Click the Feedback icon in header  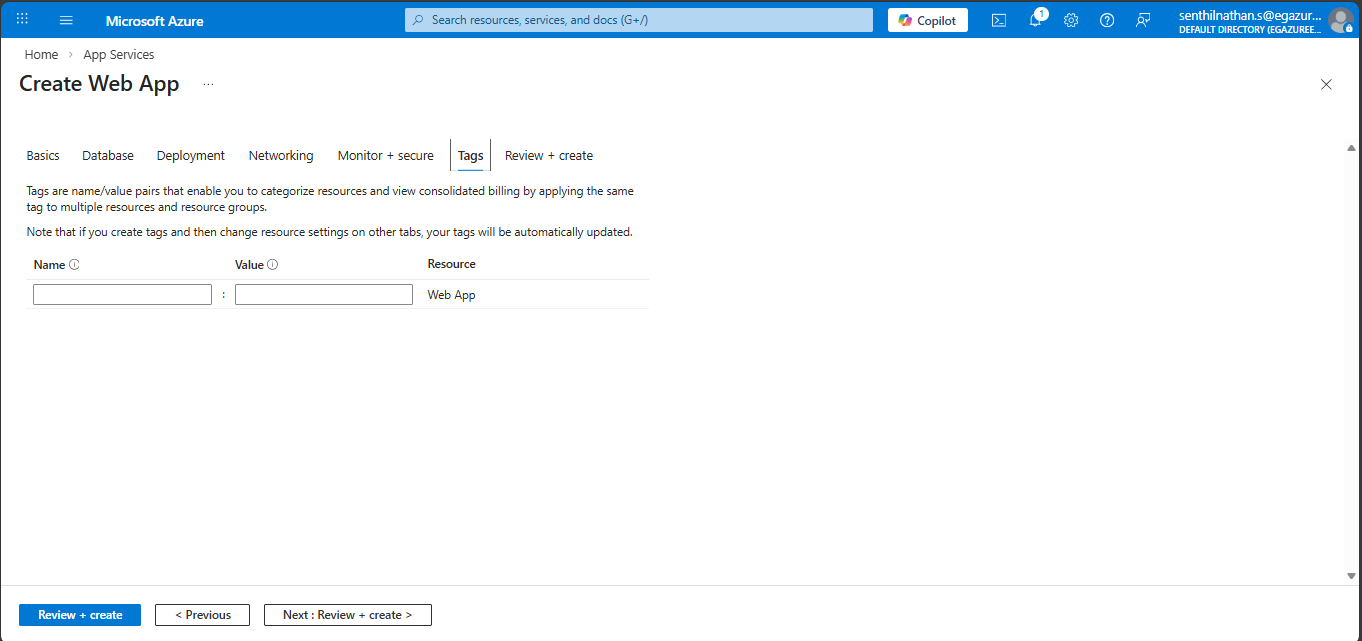click(1143, 20)
